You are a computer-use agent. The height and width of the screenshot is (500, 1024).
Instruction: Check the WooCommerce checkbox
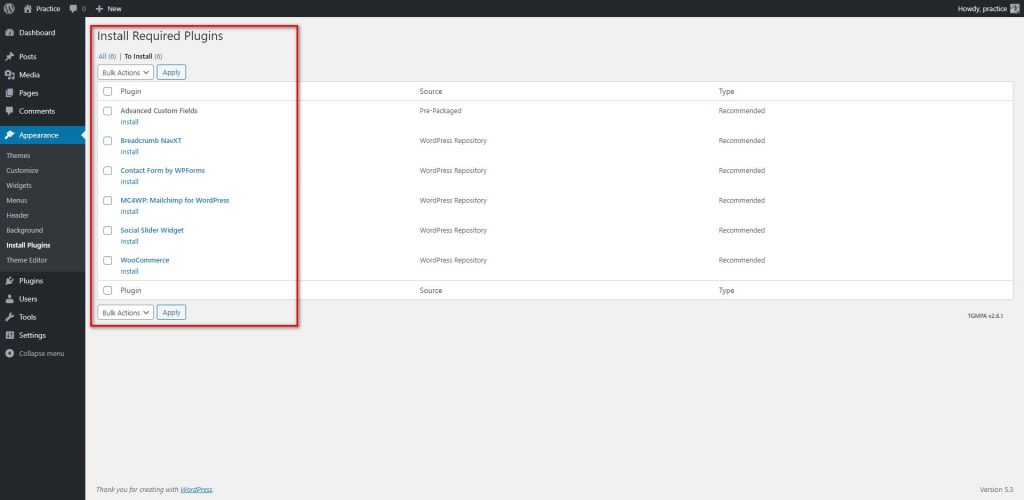(108, 260)
